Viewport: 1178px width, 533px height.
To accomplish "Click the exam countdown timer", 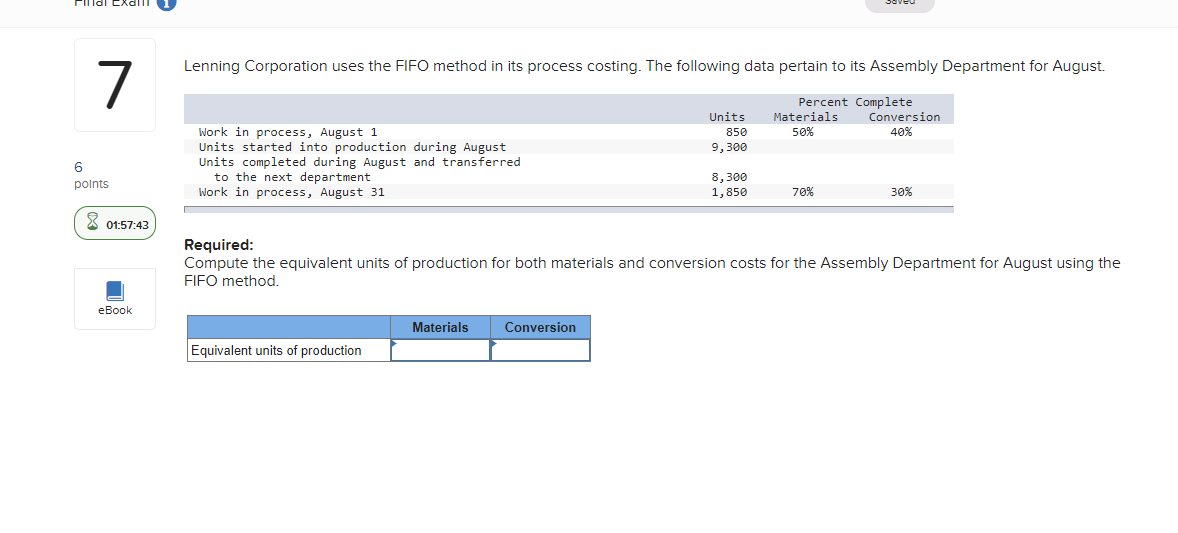I will (115, 224).
